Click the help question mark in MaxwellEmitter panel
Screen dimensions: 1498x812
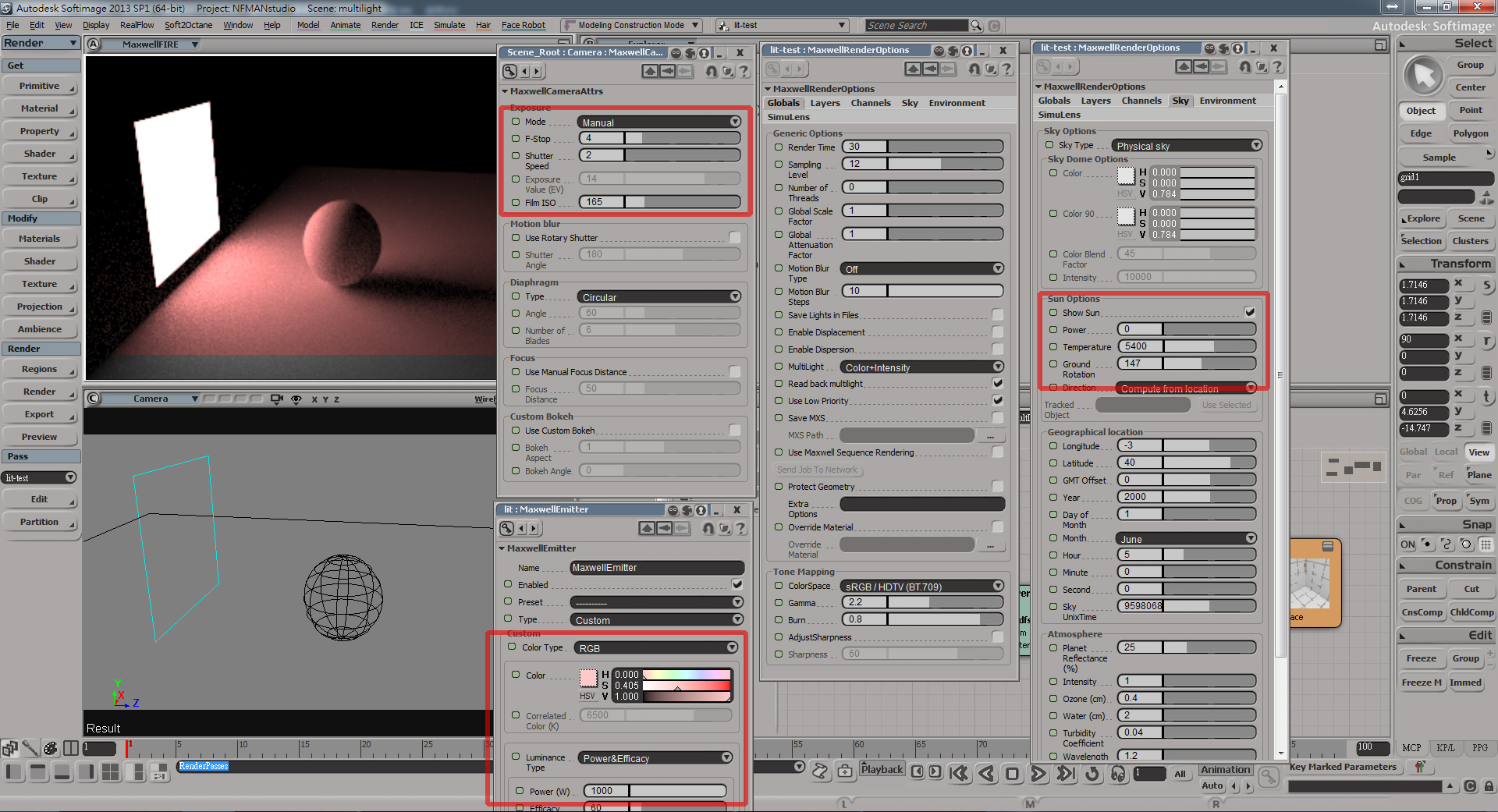pos(741,529)
